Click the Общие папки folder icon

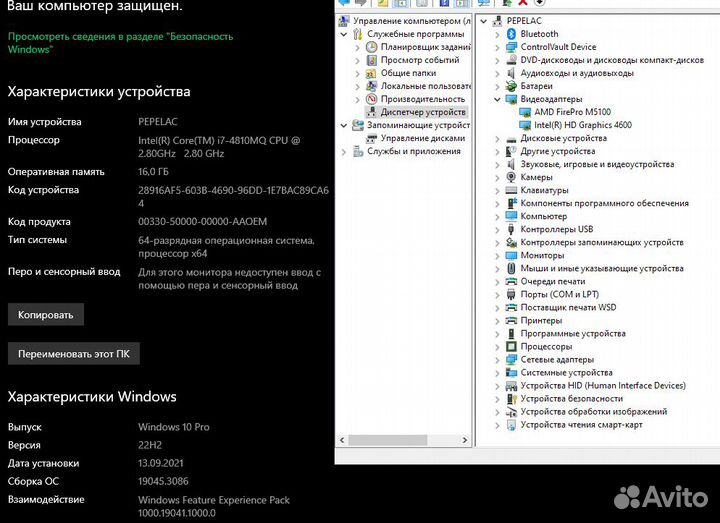coord(371,73)
